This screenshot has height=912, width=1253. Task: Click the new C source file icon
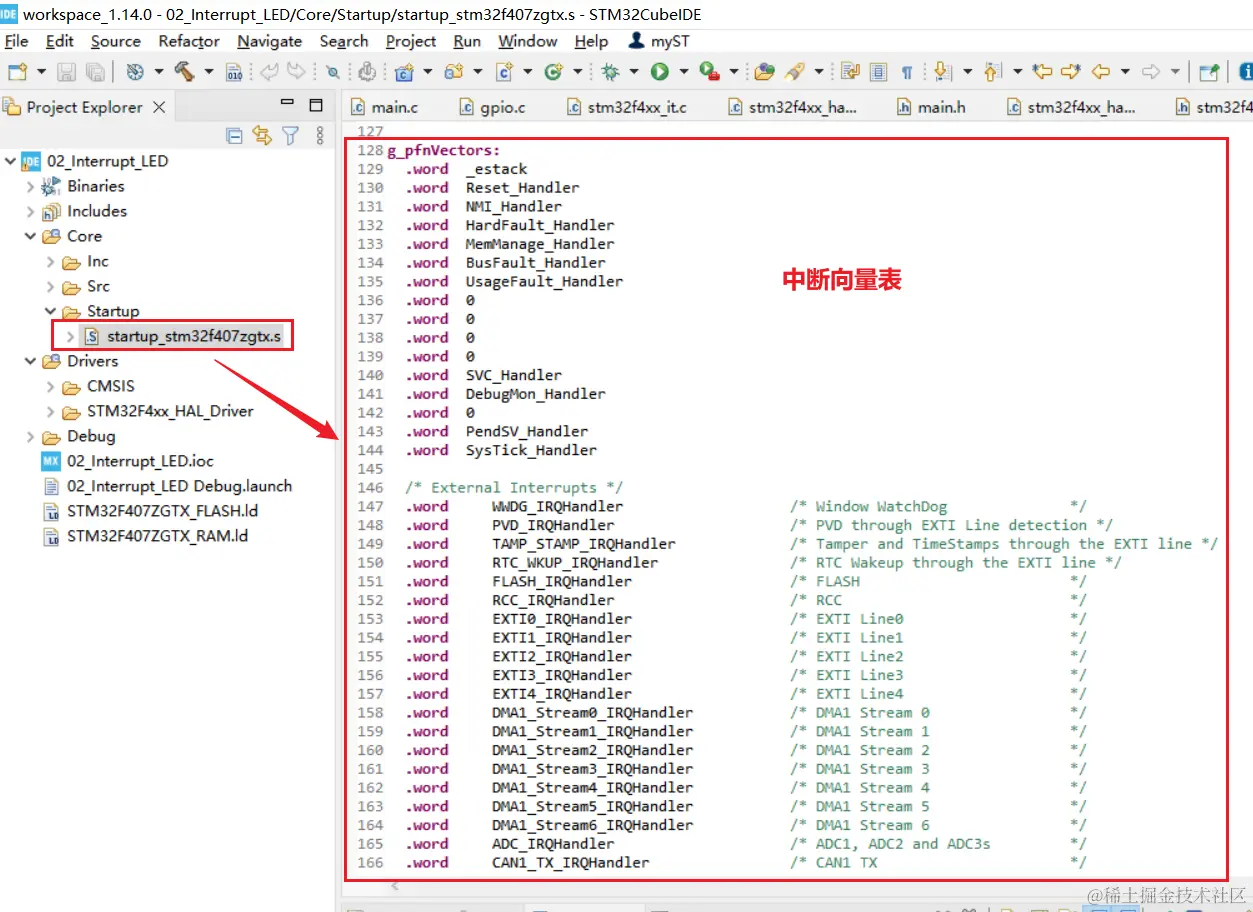[504, 72]
